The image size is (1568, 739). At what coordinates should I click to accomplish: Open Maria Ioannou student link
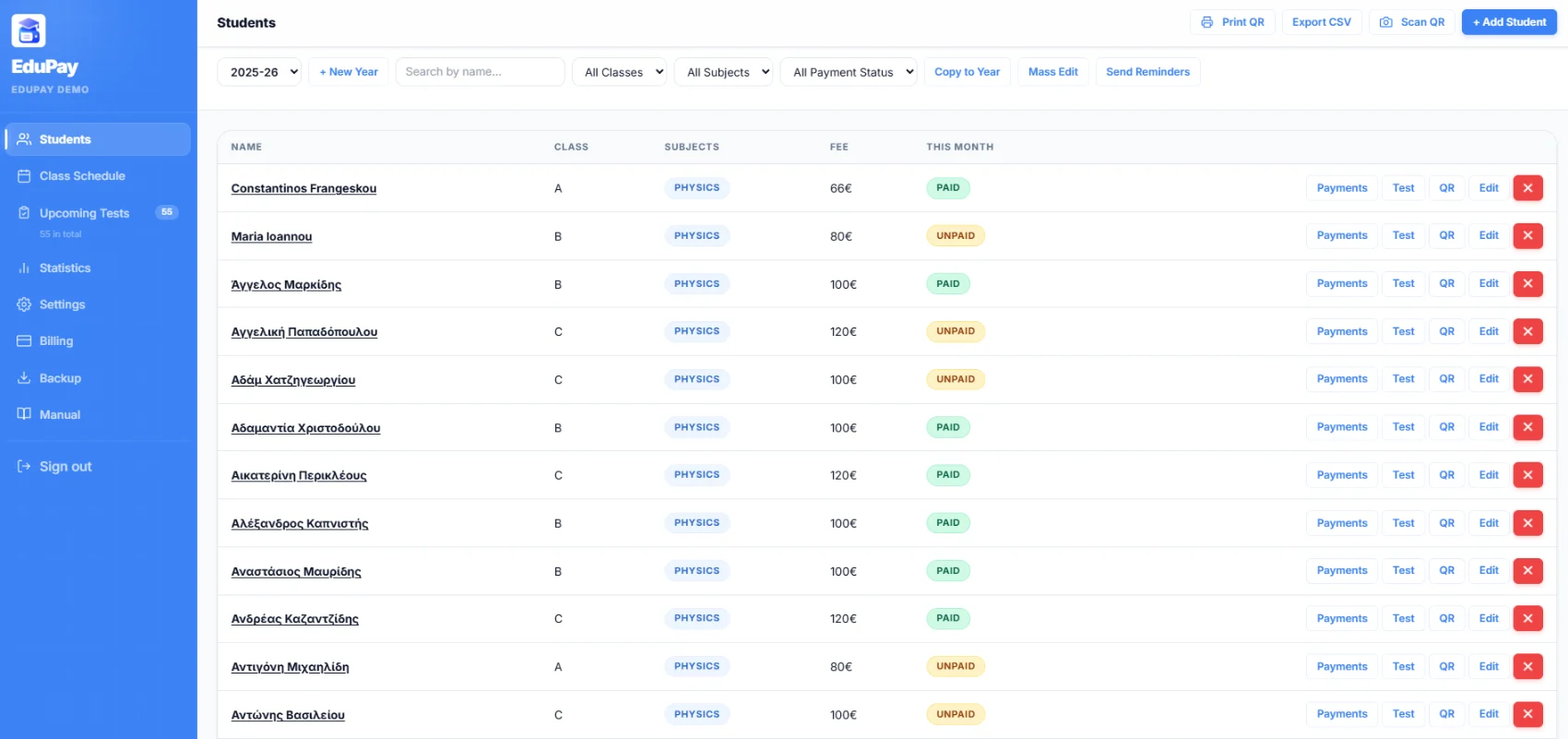click(271, 236)
